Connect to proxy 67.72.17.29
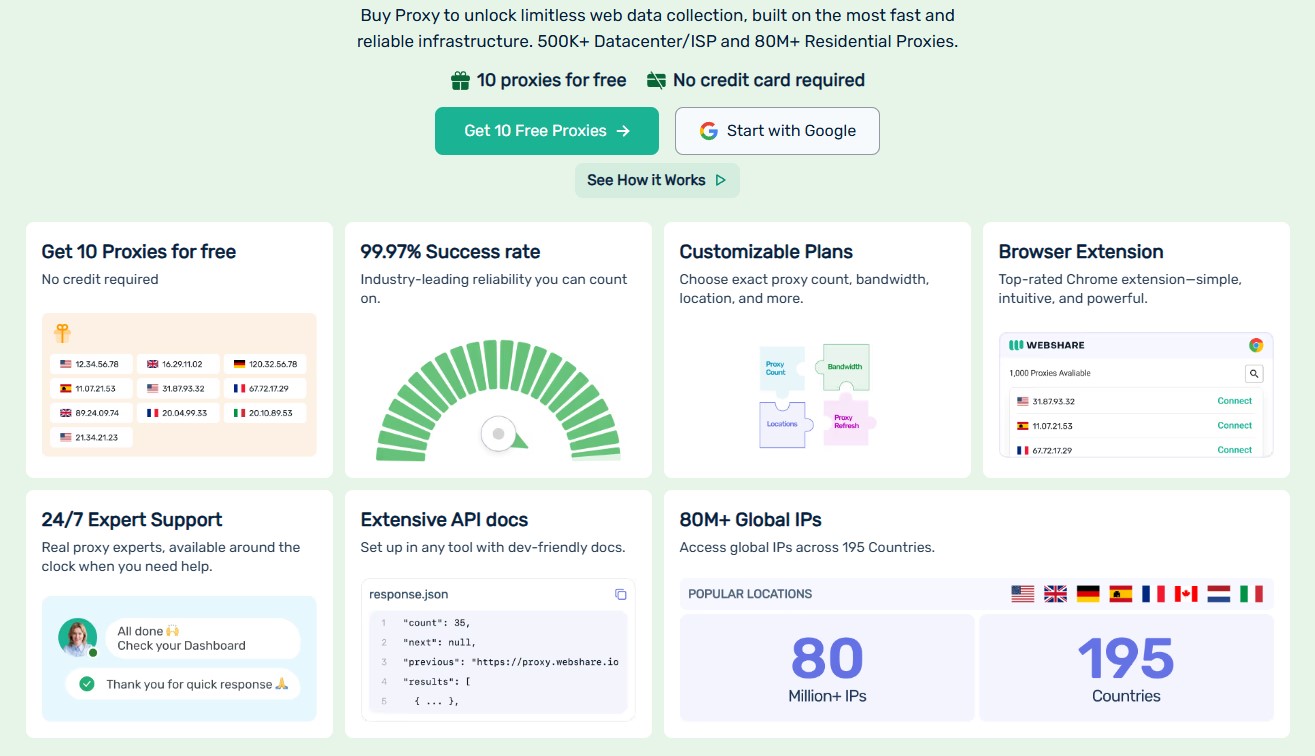This screenshot has height=756, width=1315. (x=1234, y=450)
